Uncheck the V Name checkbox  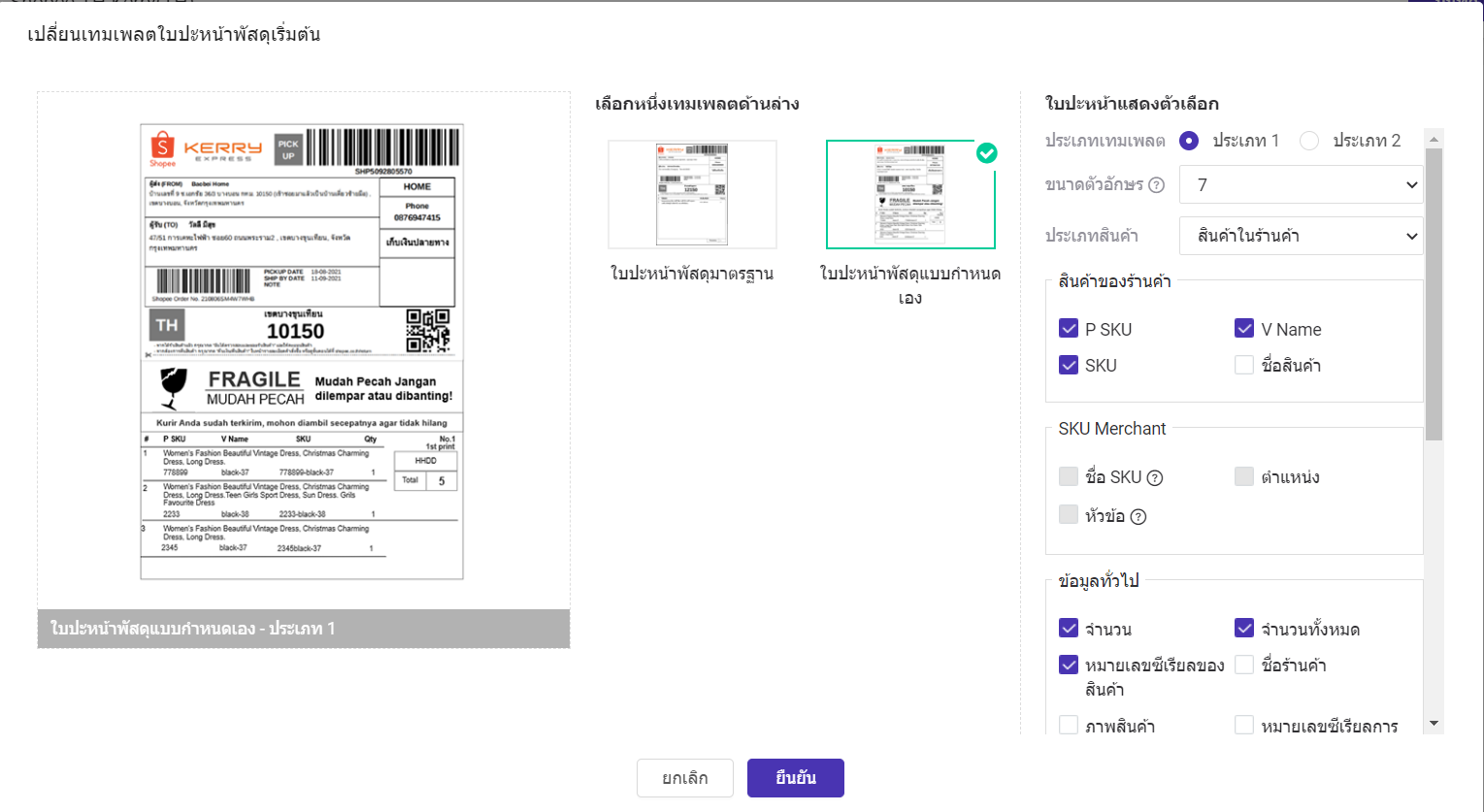[1244, 329]
